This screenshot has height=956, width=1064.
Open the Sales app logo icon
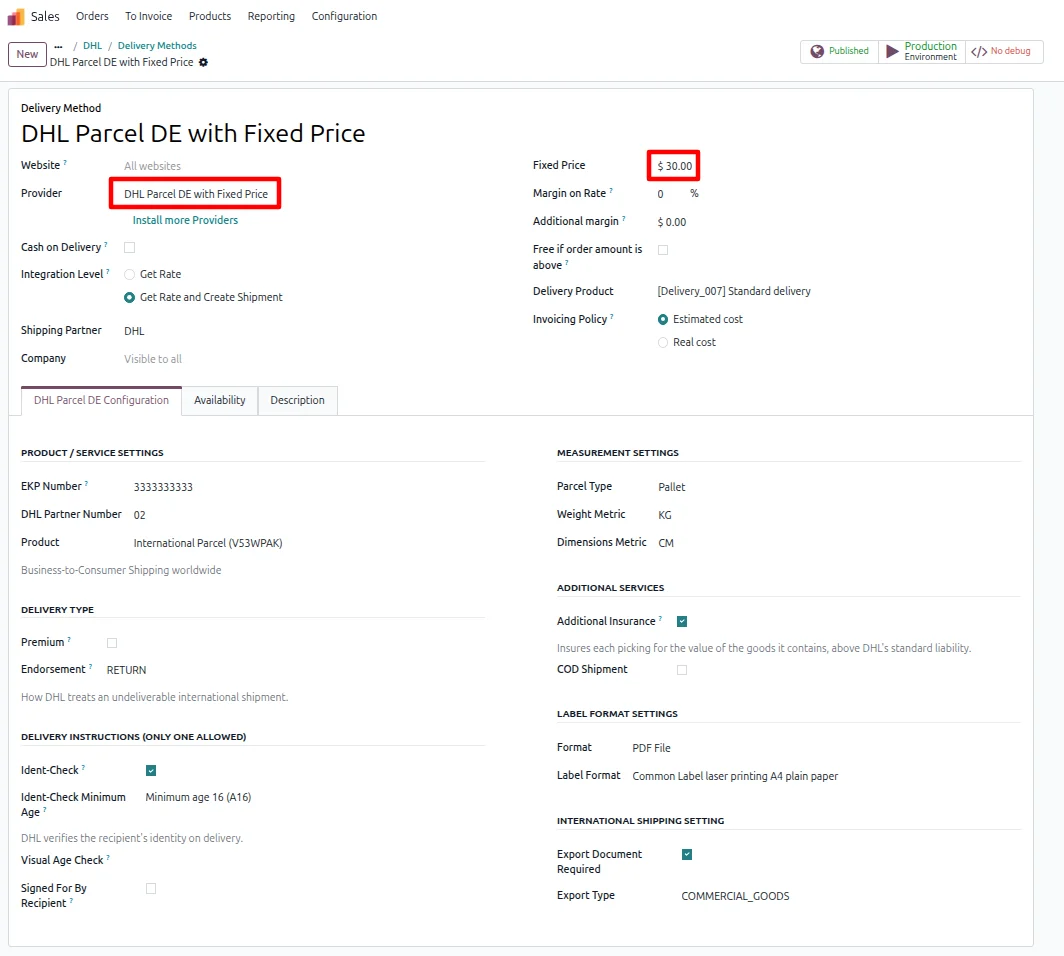(x=16, y=16)
